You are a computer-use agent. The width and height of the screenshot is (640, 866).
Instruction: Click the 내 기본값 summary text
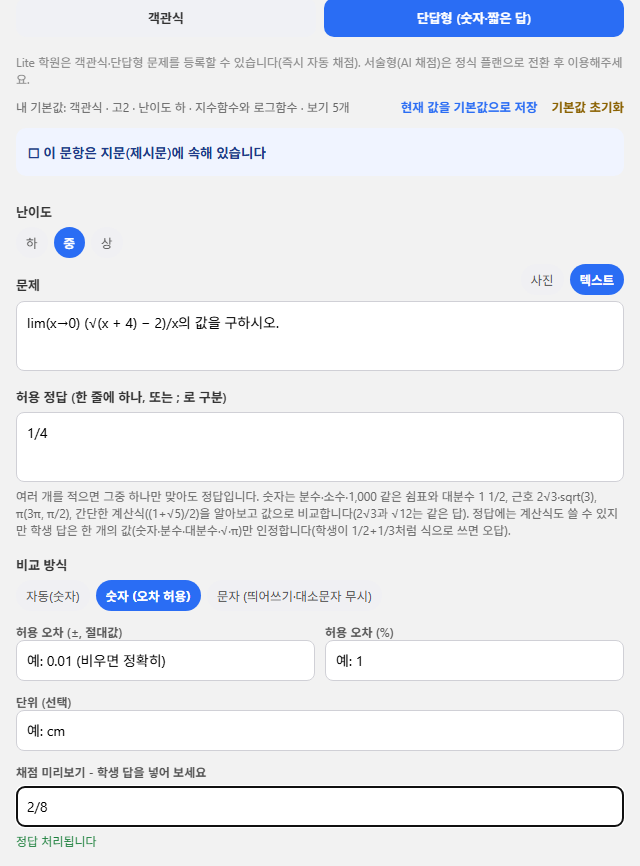183,107
